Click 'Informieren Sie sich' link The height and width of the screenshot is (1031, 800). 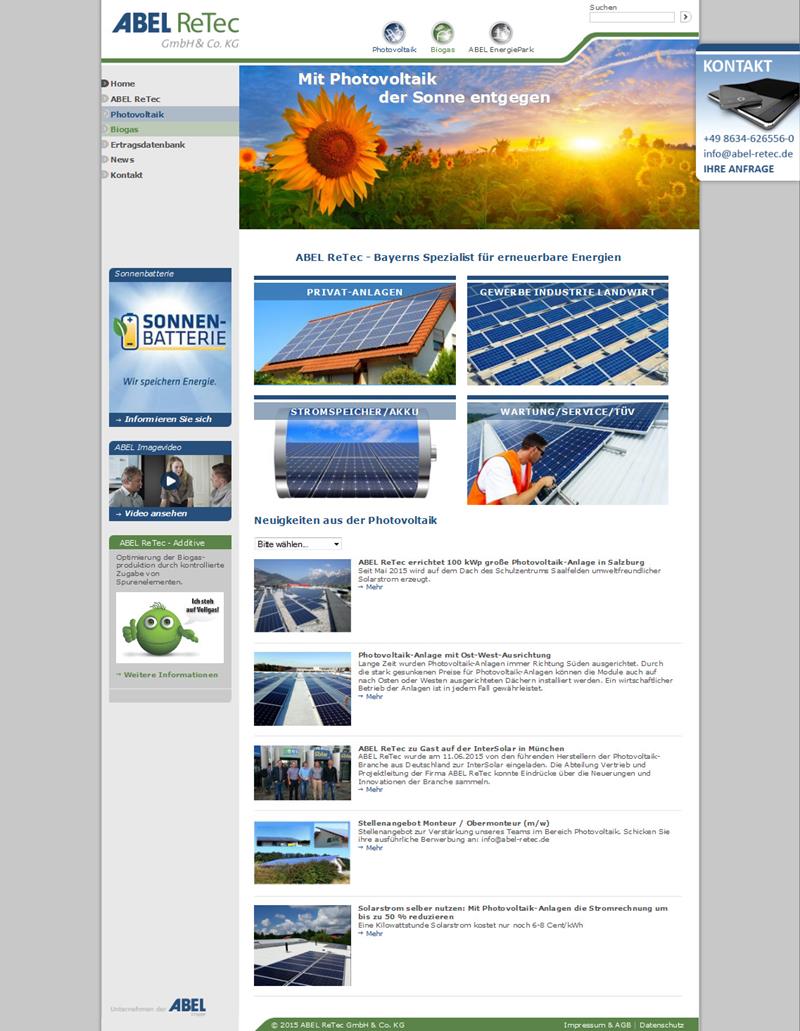[168, 419]
